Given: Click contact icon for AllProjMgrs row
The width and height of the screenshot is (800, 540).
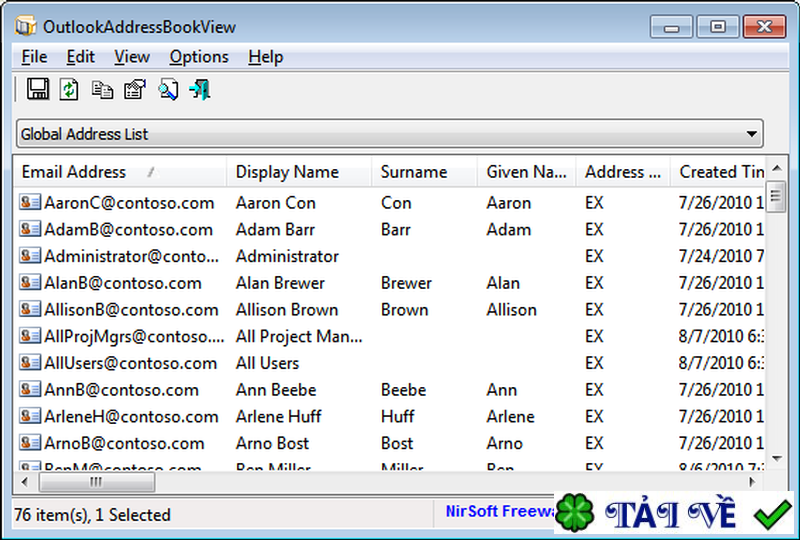Looking at the screenshot, I should [x=30, y=336].
